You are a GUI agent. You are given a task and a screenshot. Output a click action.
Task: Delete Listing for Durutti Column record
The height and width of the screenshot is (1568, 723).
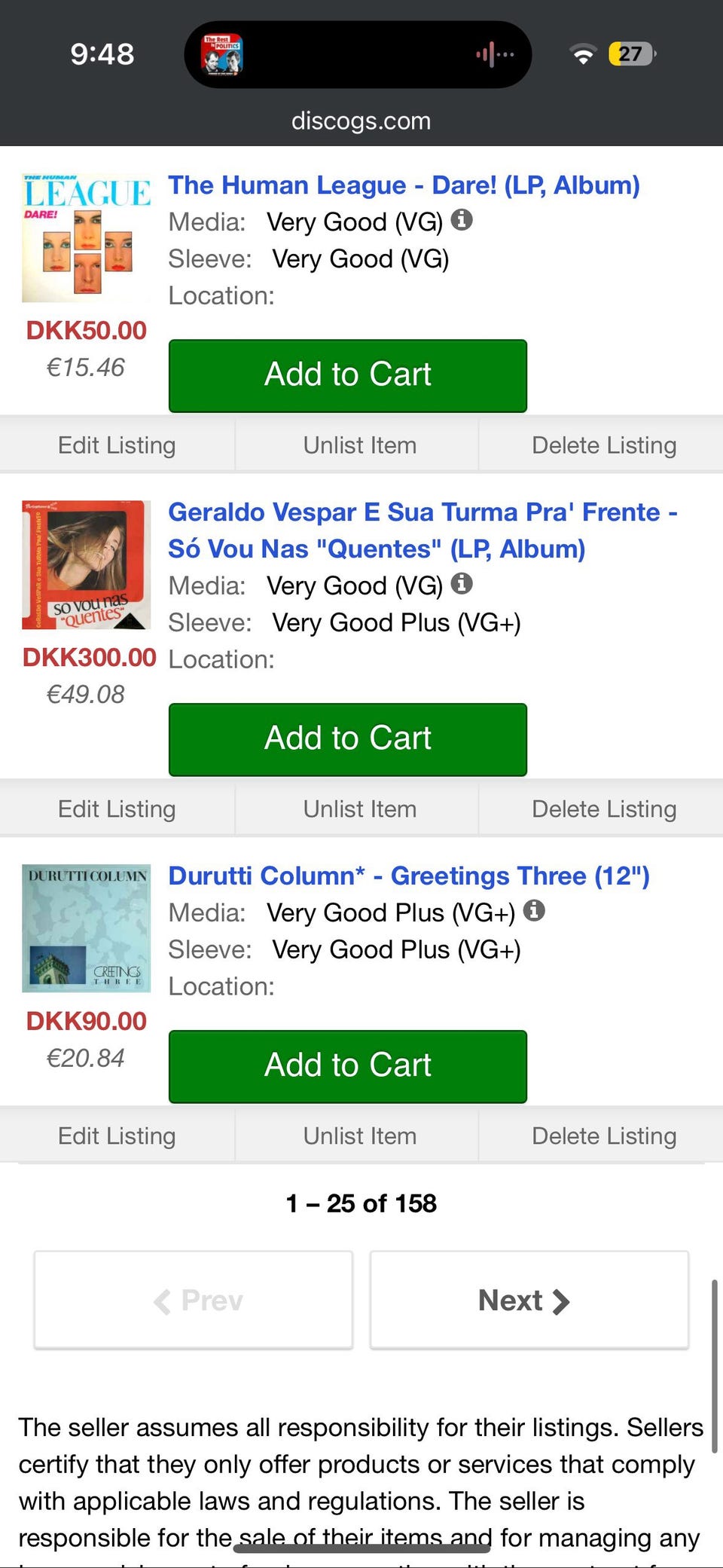pos(603,1136)
